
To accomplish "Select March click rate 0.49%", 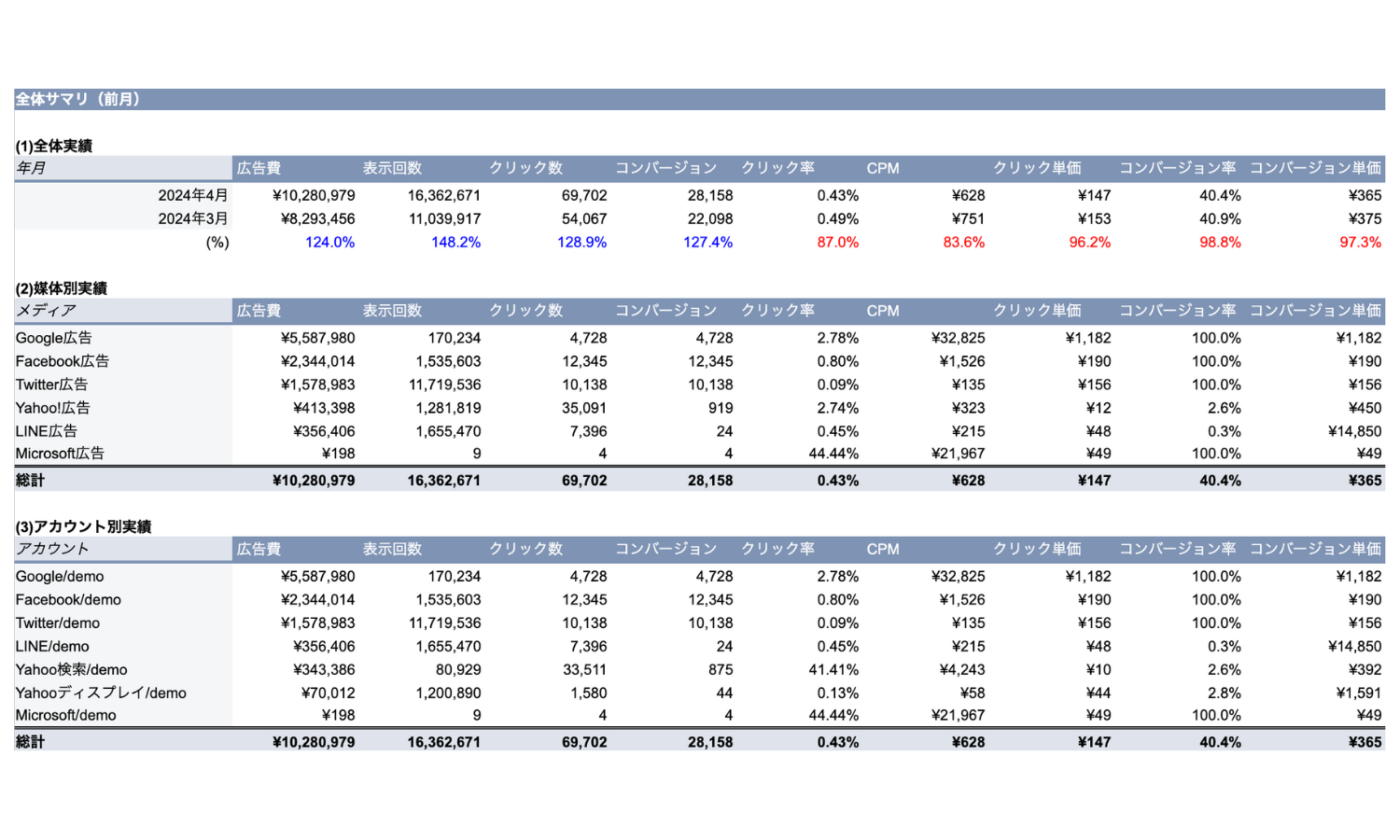I will coord(838,218).
